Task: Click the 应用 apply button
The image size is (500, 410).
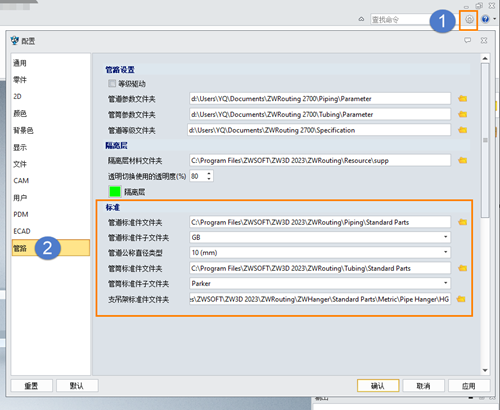Action: coord(469,386)
